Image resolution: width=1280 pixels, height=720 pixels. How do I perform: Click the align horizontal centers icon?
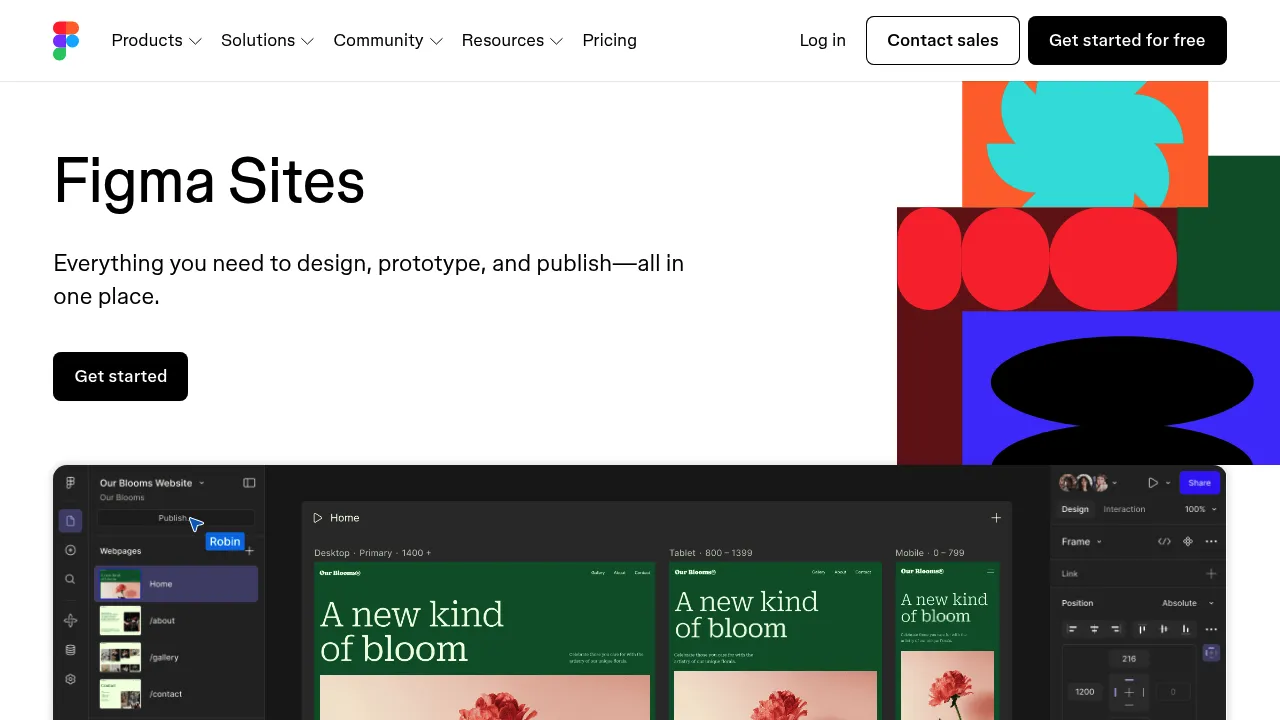[1094, 629]
